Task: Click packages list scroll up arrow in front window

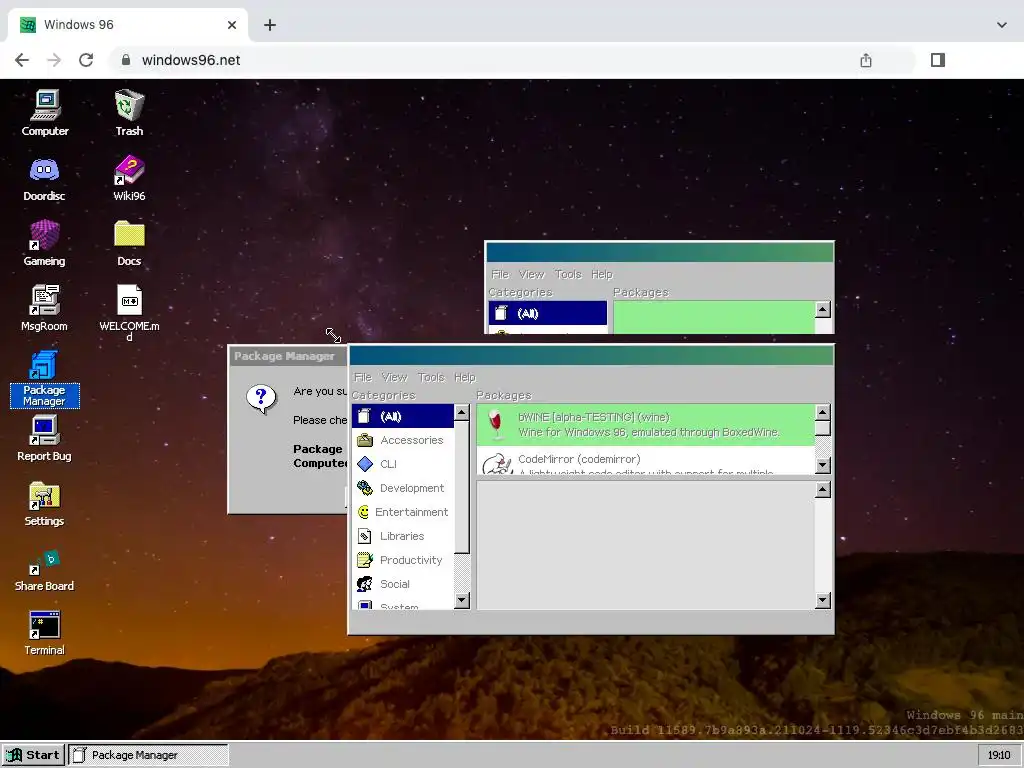Action: (x=823, y=412)
